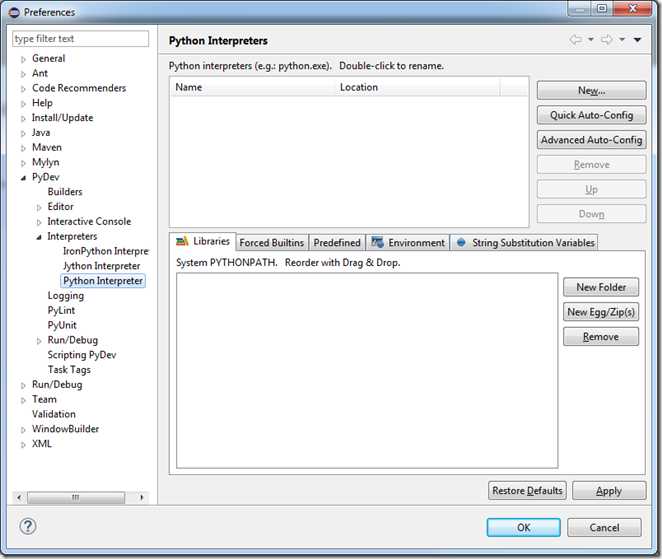Image resolution: width=662 pixels, height=559 pixels.
Task: Expand the PyDev Run/Debug node
Action: [39, 341]
